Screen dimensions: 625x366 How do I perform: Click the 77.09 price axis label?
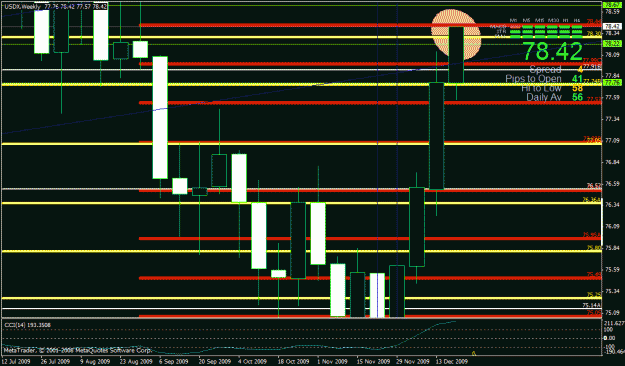pyautogui.click(x=612, y=140)
